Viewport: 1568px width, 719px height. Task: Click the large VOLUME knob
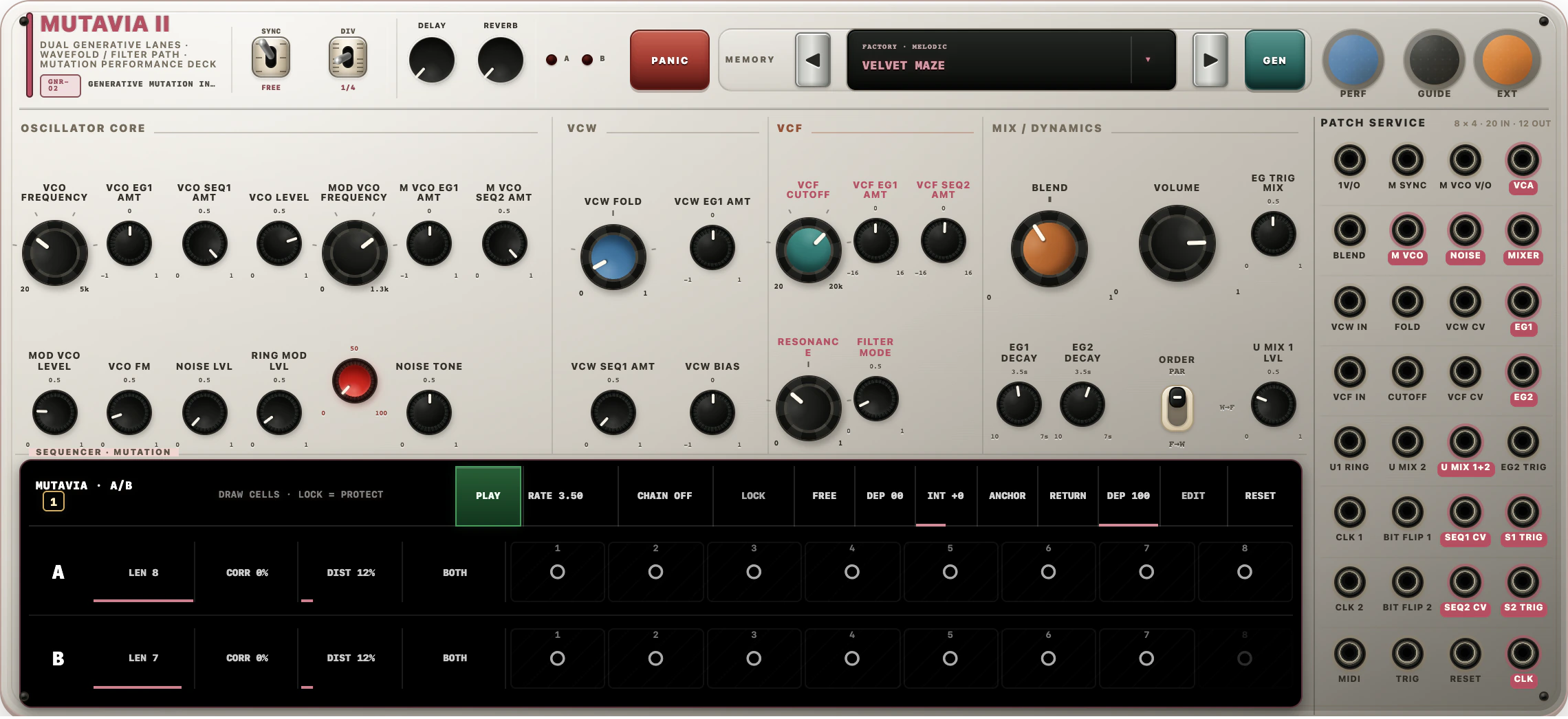(x=1177, y=243)
